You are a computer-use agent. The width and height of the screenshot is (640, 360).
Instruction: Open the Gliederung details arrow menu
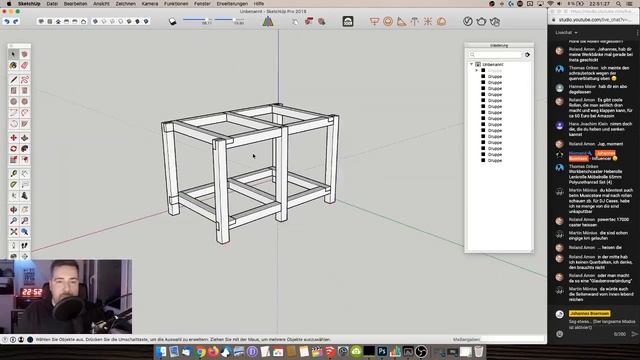pyautogui.click(x=527, y=55)
